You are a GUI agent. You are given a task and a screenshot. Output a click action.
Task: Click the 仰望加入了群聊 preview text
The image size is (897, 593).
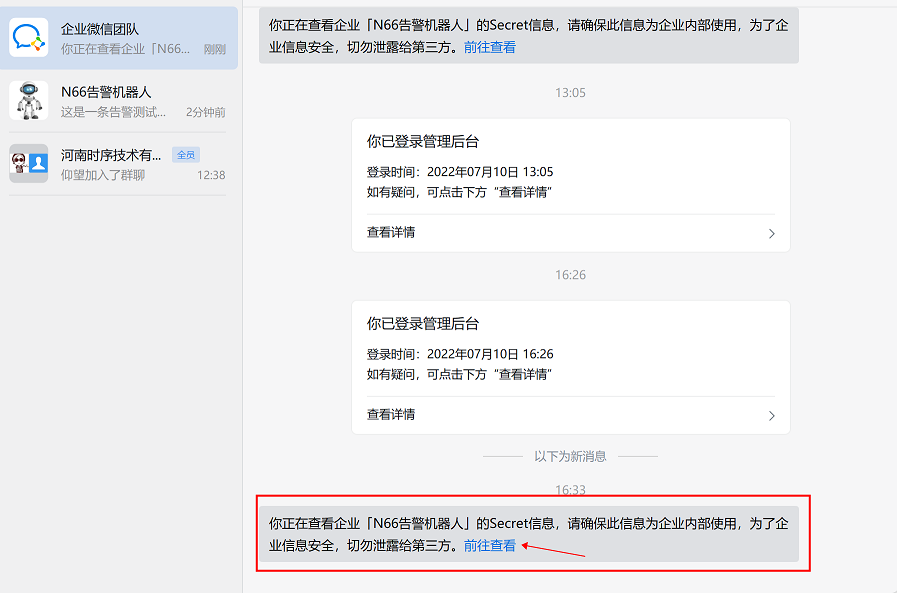pos(103,175)
